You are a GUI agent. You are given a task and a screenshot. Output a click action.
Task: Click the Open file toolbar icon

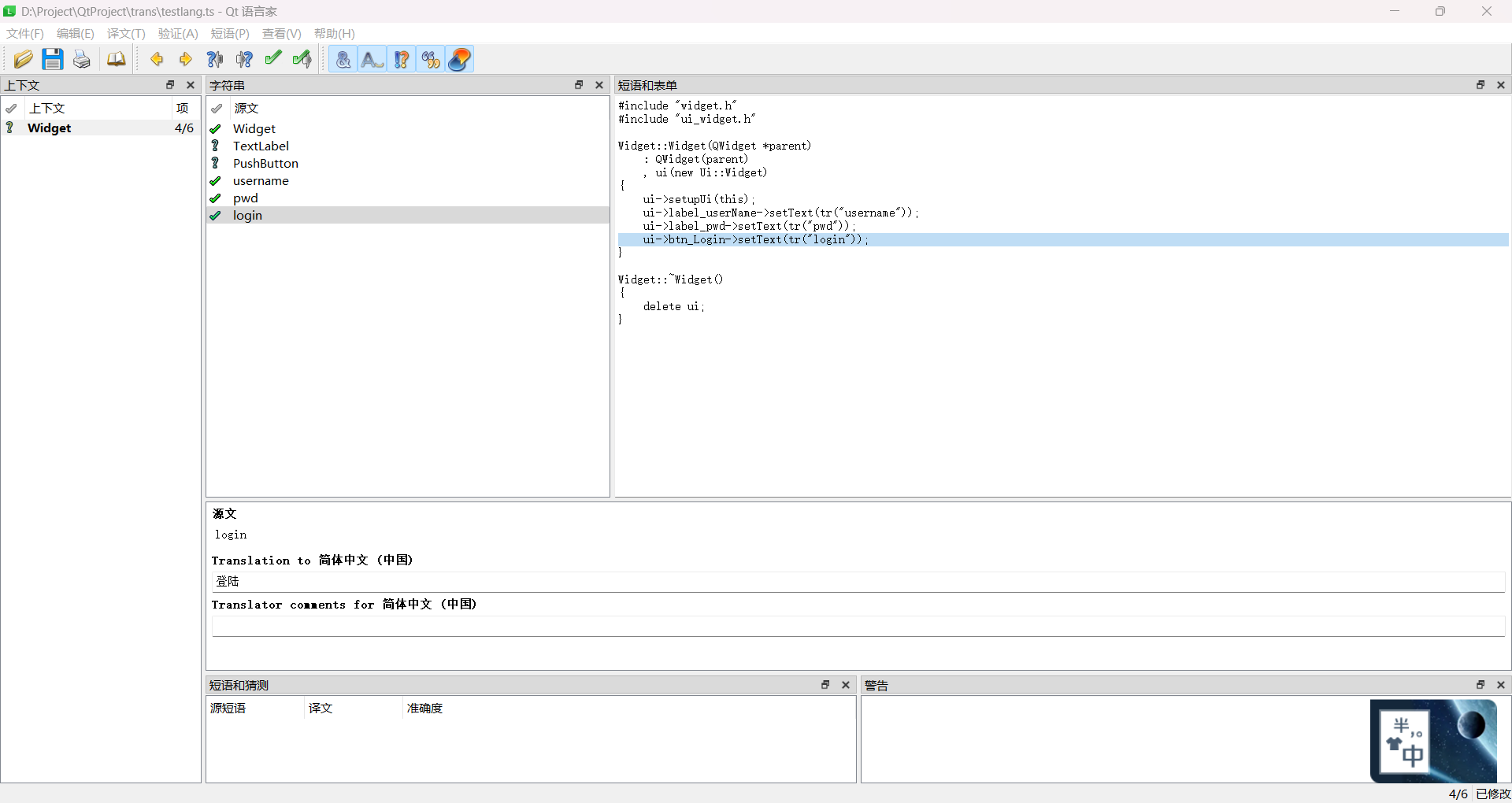[23, 59]
